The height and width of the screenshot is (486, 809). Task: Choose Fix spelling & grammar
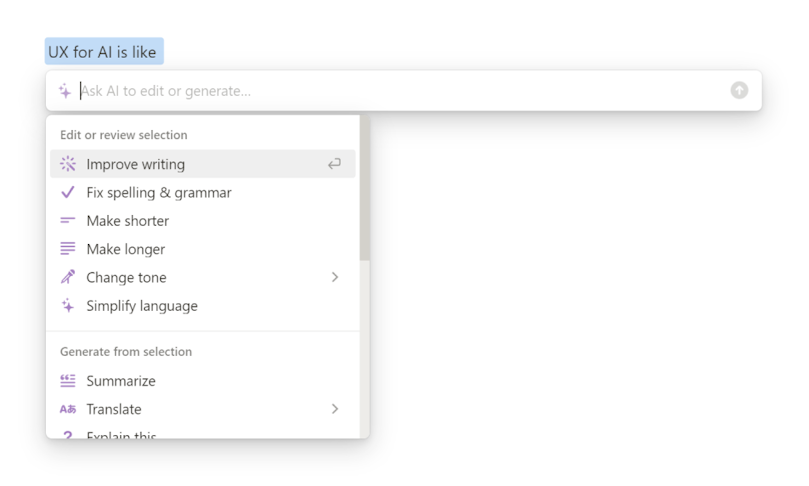(x=203, y=192)
